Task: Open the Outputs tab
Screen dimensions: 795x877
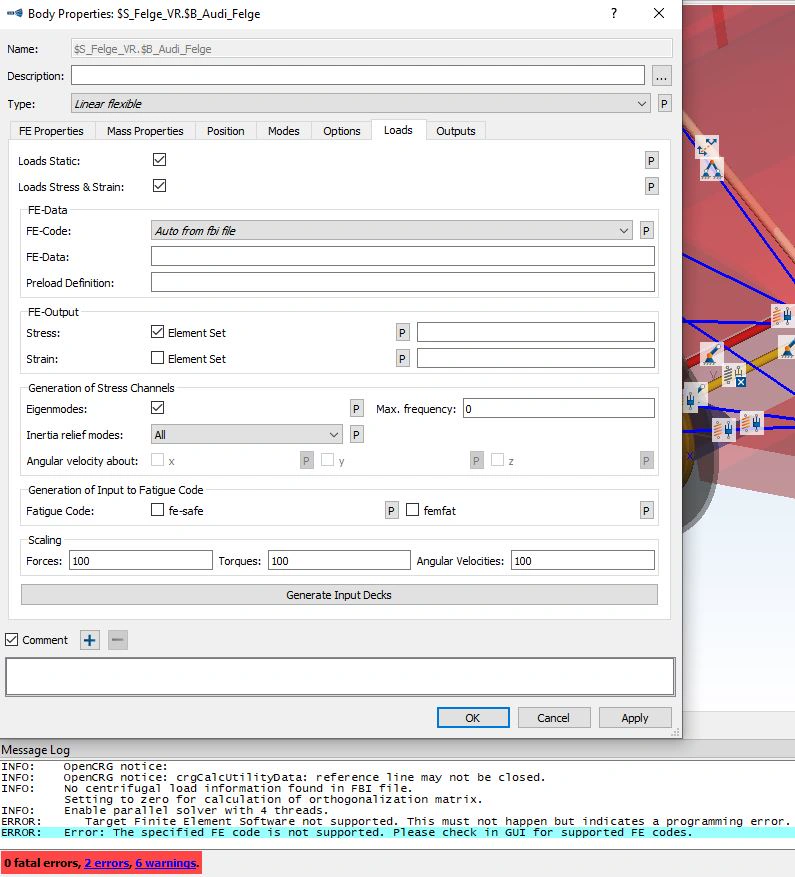Action: tap(456, 131)
